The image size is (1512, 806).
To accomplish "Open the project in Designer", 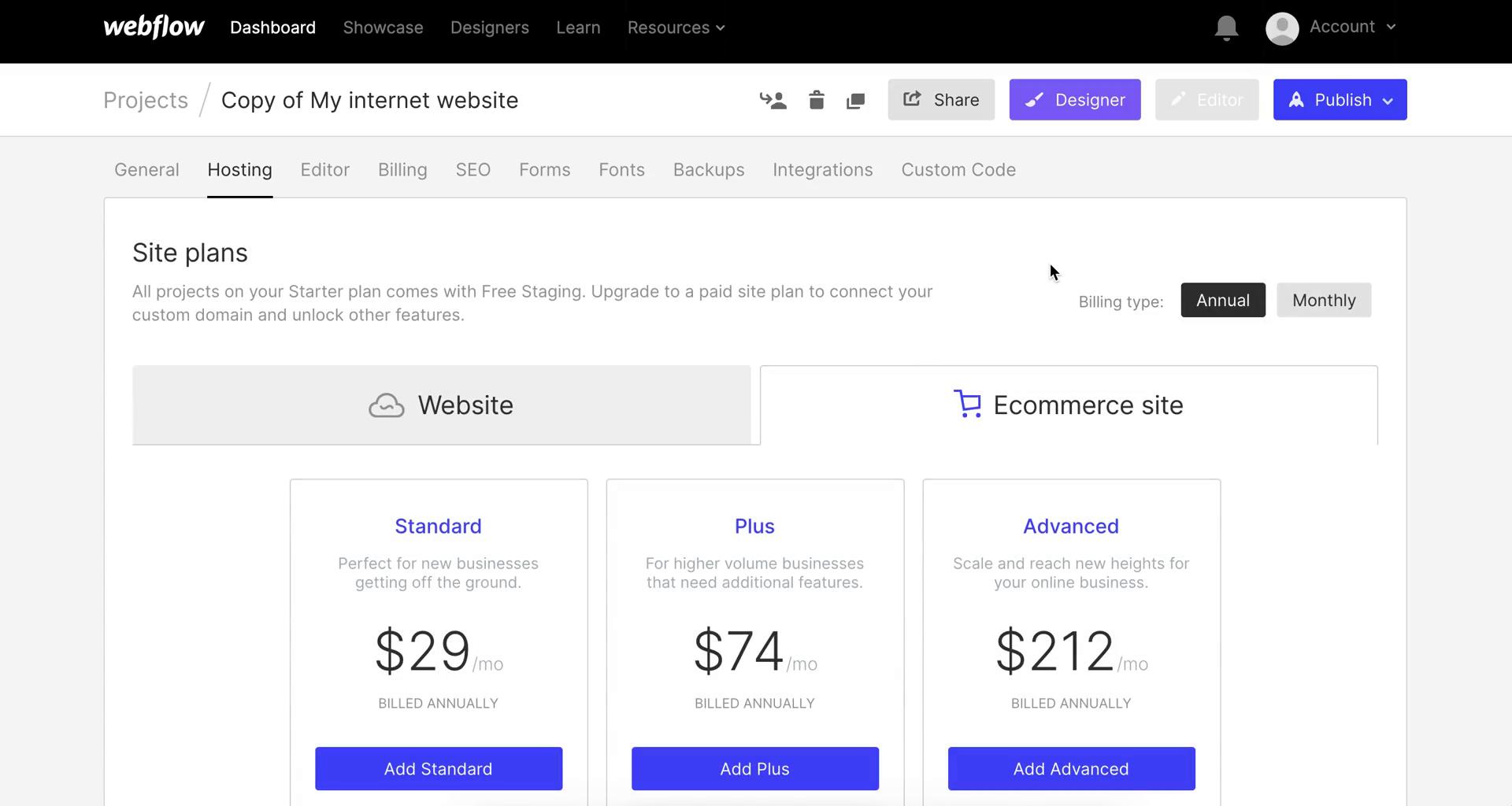I will [1075, 100].
